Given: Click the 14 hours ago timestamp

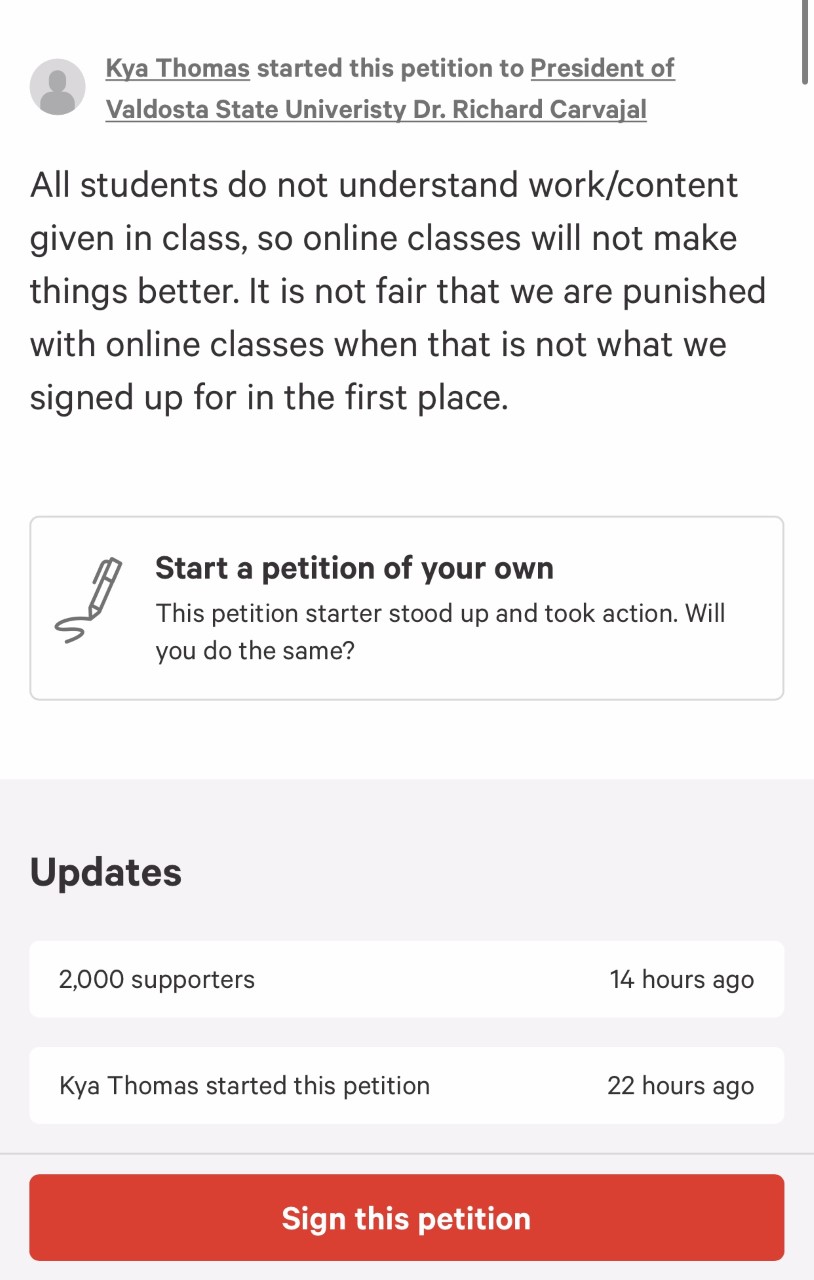Looking at the screenshot, I should coord(682,979).
